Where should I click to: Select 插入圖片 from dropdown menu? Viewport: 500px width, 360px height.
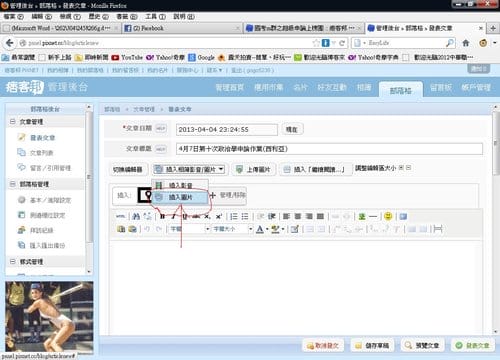click(180, 197)
